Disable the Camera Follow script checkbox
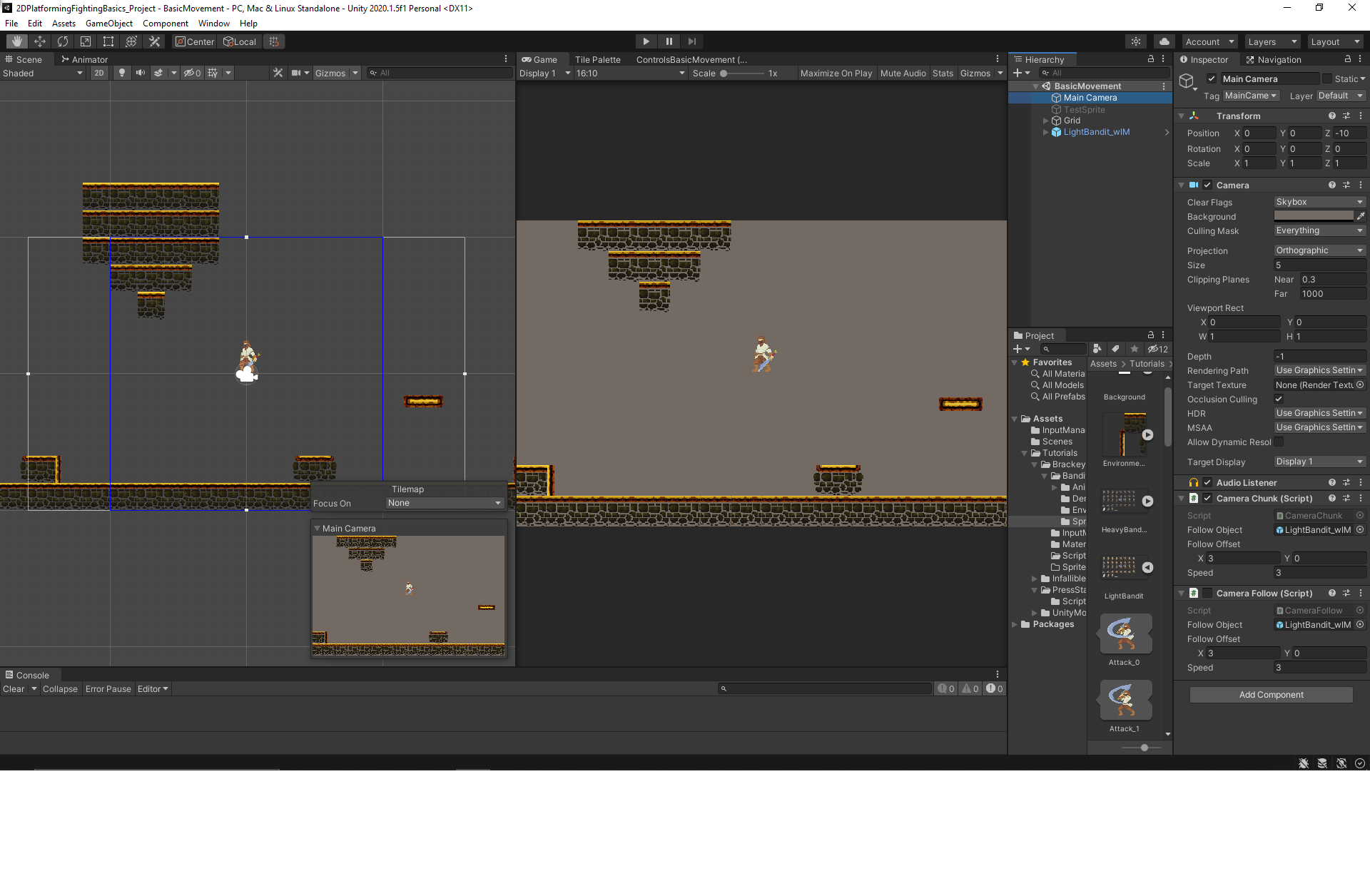This screenshot has height=896, width=1370. pos(1207,593)
